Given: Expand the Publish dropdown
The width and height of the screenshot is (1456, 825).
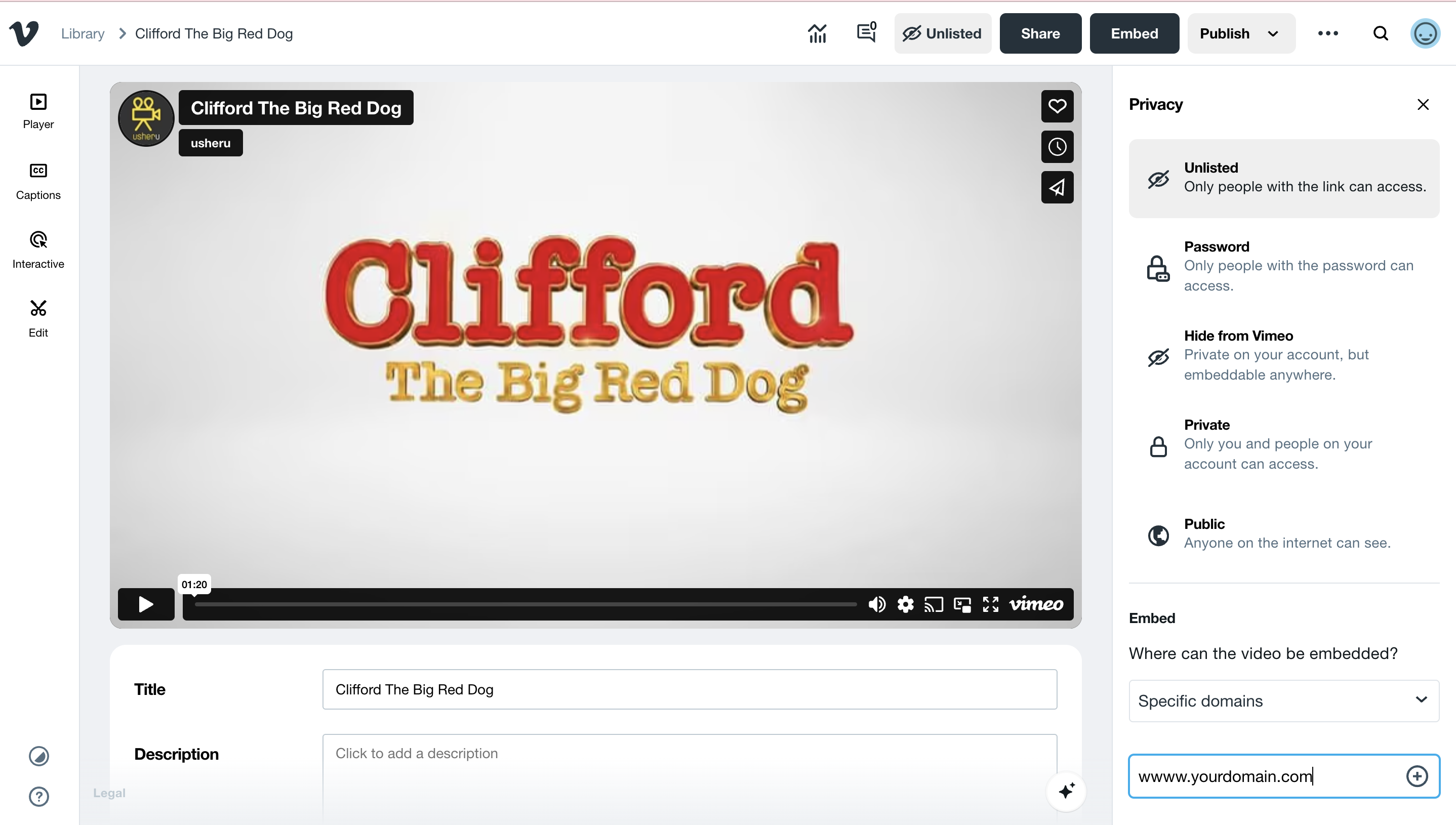Looking at the screenshot, I should 1241,33.
